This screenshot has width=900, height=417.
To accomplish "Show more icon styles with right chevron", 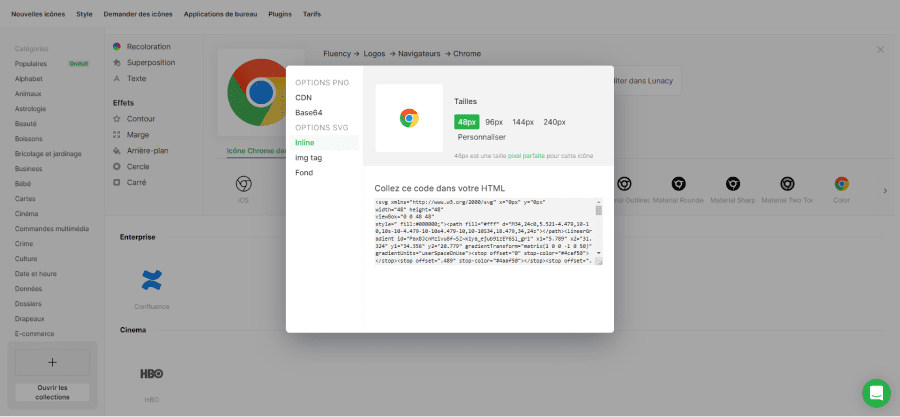I will pos(885,190).
